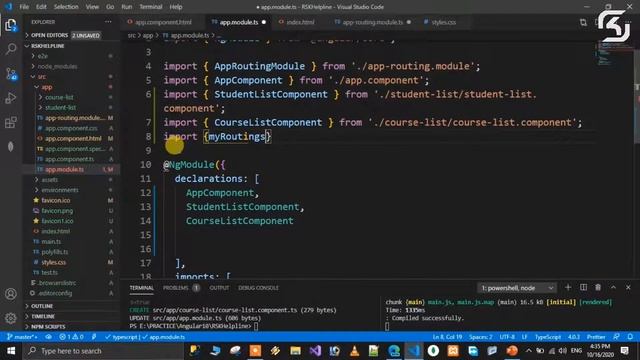
Task: Click the errors and warnings status counter
Action: tap(71, 337)
